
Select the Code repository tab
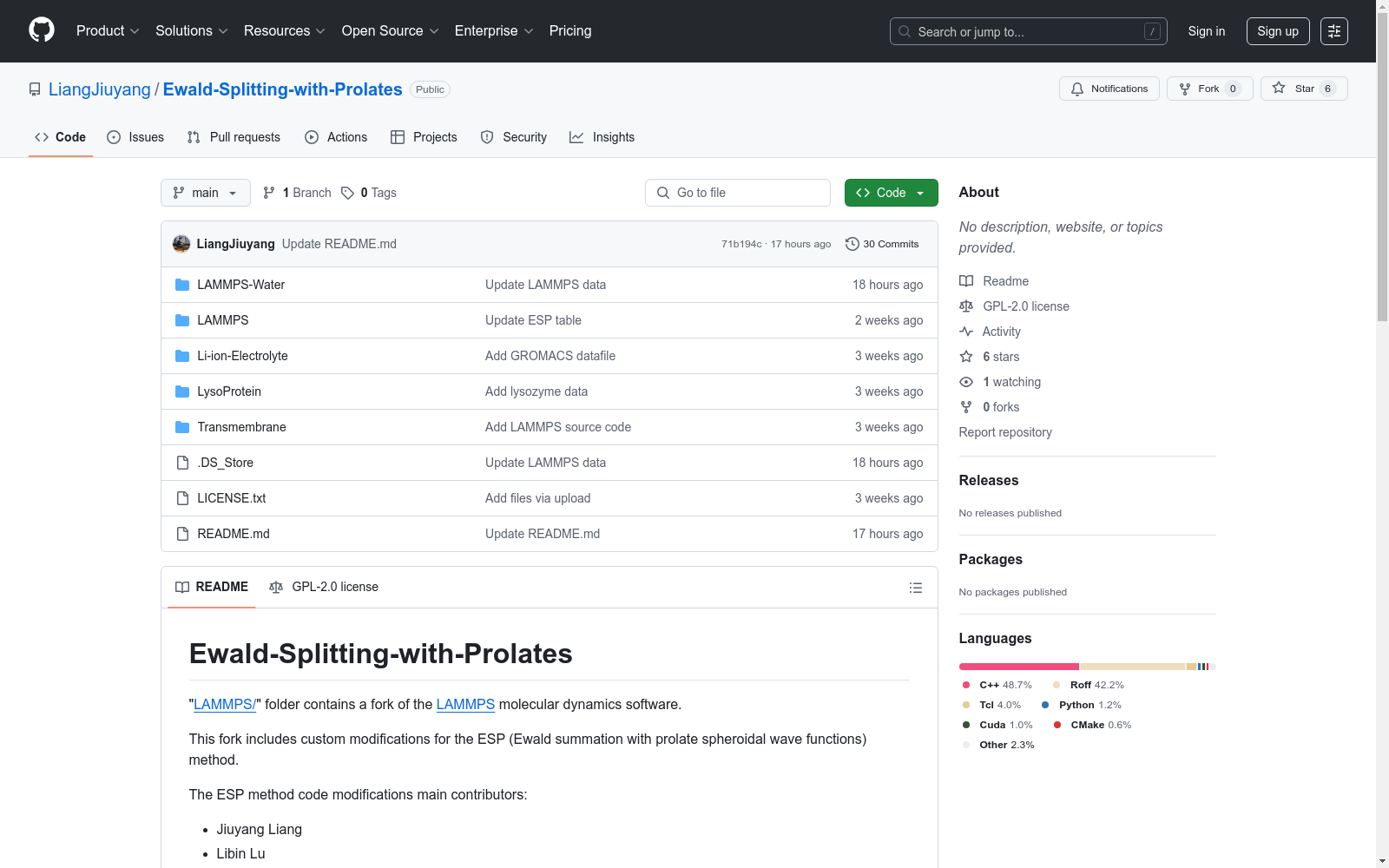click(x=61, y=137)
